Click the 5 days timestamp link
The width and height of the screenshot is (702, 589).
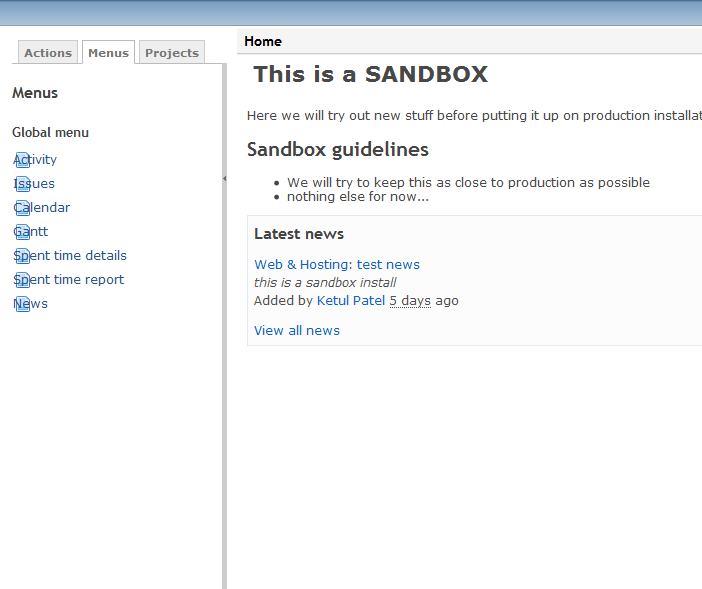pyautogui.click(x=410, y=301)
